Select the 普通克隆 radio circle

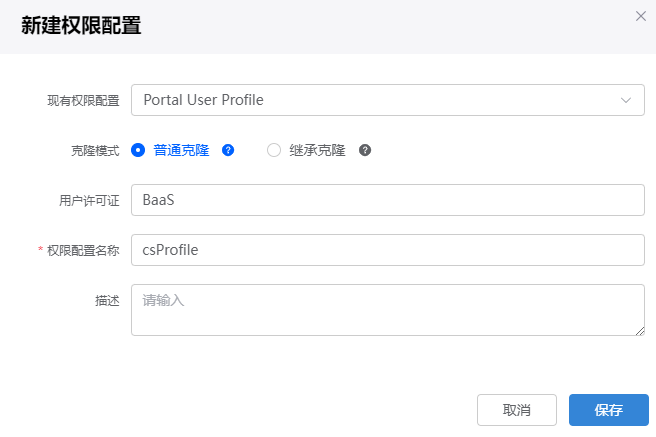[138, 150]
